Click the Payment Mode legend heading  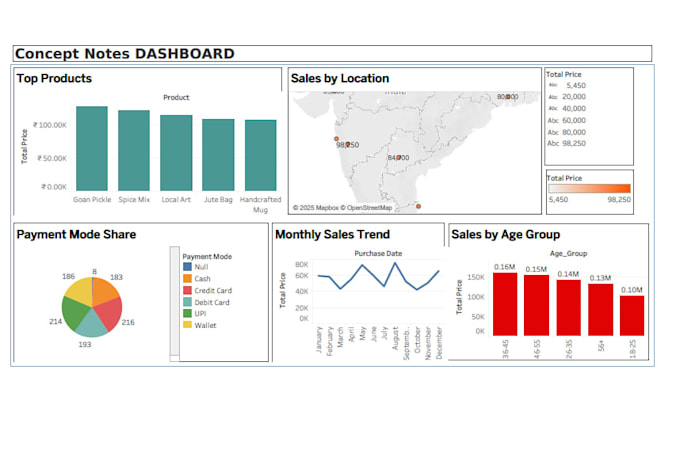tap(207, 256)
